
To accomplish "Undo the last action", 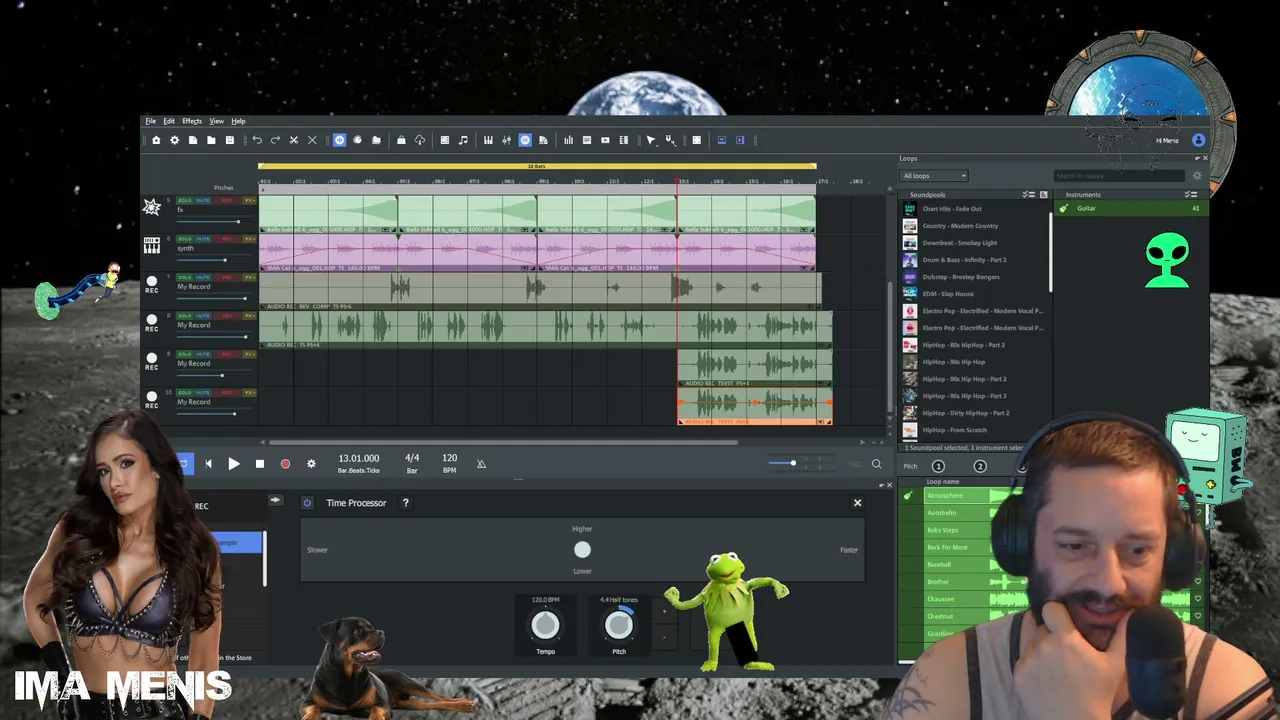I will point(257,140).
